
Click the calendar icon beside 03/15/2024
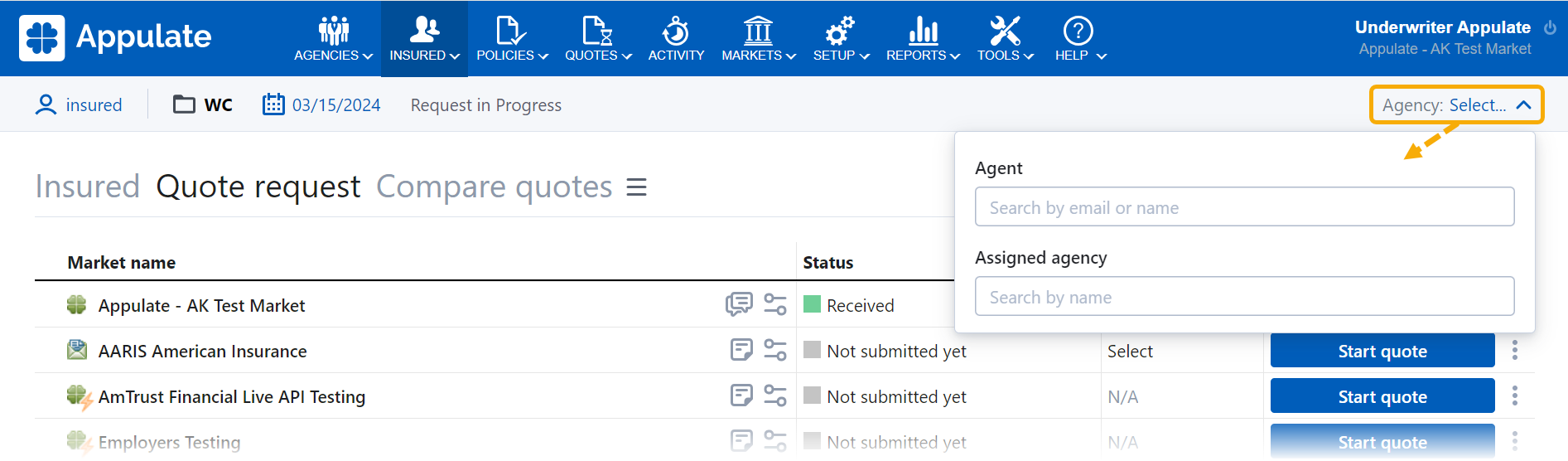pyautogui.click(x=273, y=104)
